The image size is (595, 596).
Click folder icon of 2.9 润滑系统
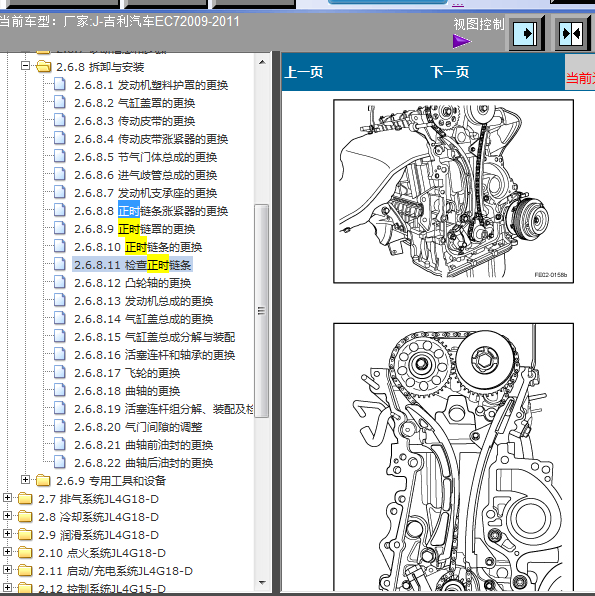[25, 534]
